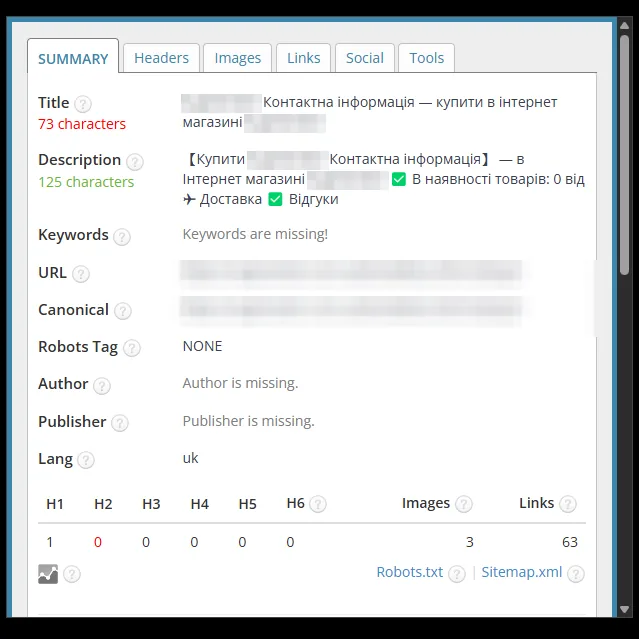Screen dimensions: 639x639
Task: Click the chart statistics icon
Action: (x=48, y=574)
